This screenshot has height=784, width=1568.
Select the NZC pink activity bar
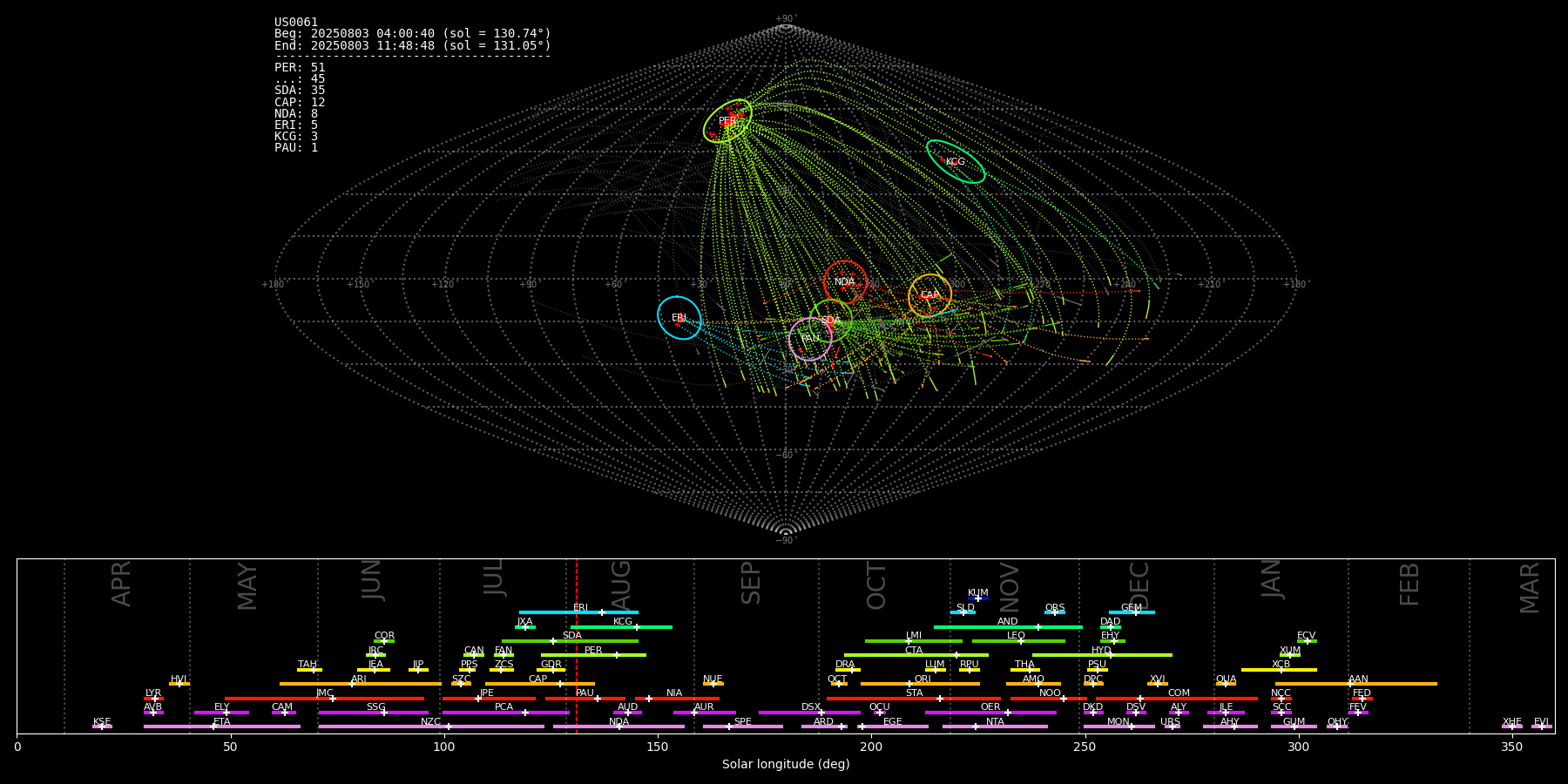(x=431, y=727)
